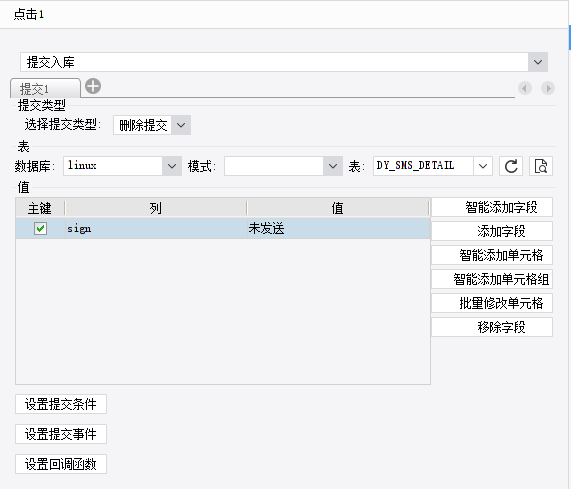Add a new submit tab with plus icon
571x489 pixels.
click(x=93, y=87)
